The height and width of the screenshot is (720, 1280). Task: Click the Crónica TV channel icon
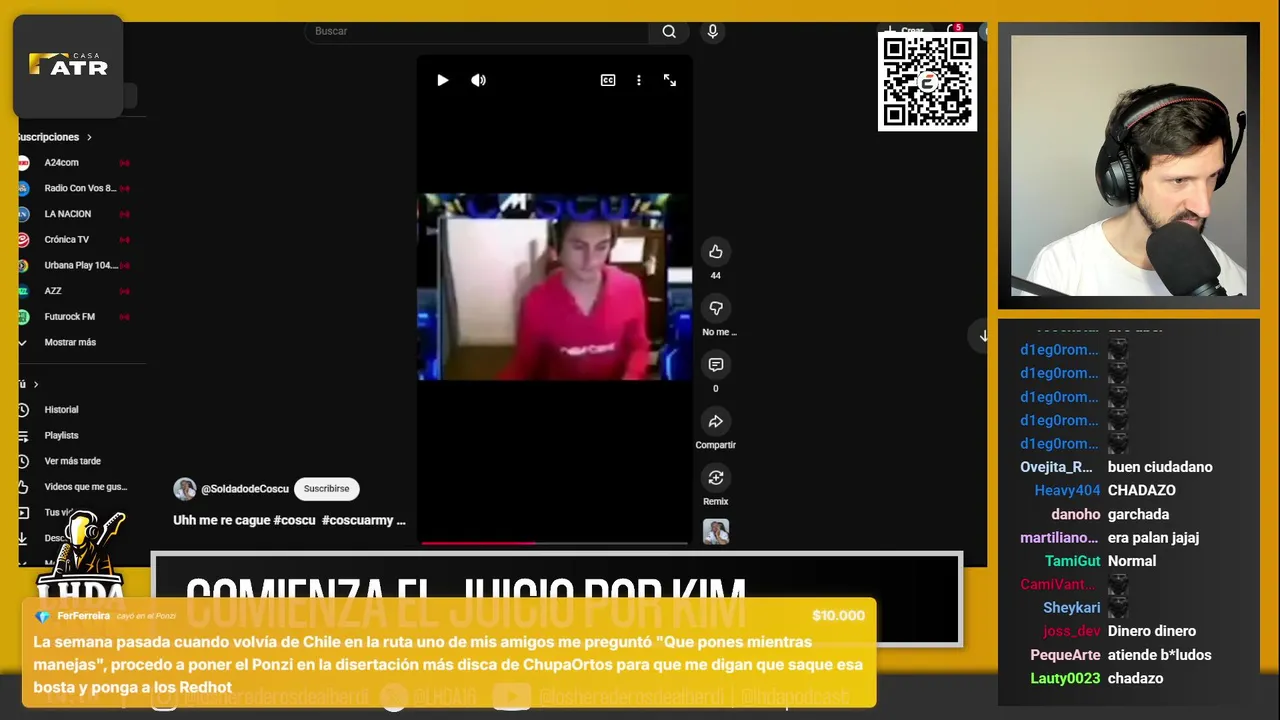click(x=23, y=240)
